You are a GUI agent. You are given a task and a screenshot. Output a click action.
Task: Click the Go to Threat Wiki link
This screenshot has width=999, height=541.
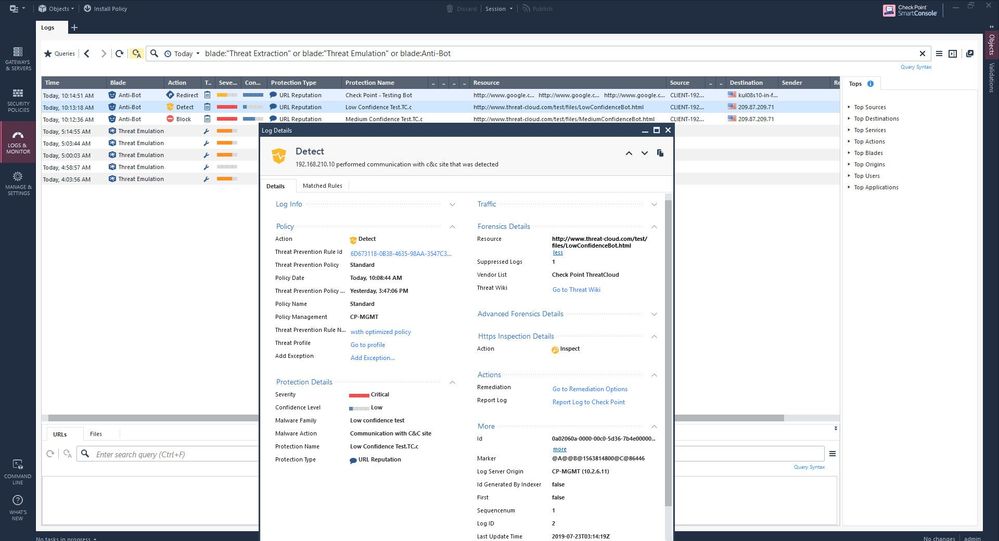[x=576, y=290]
